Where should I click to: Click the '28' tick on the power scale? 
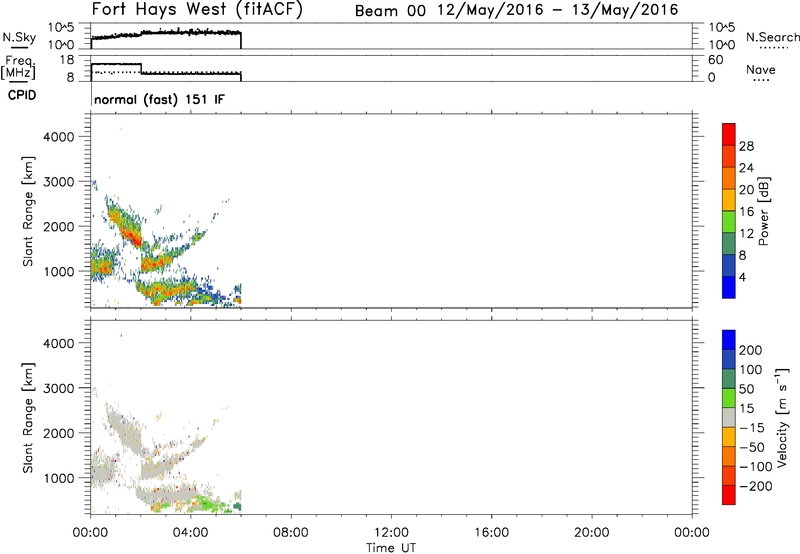(x=746, y=146)
